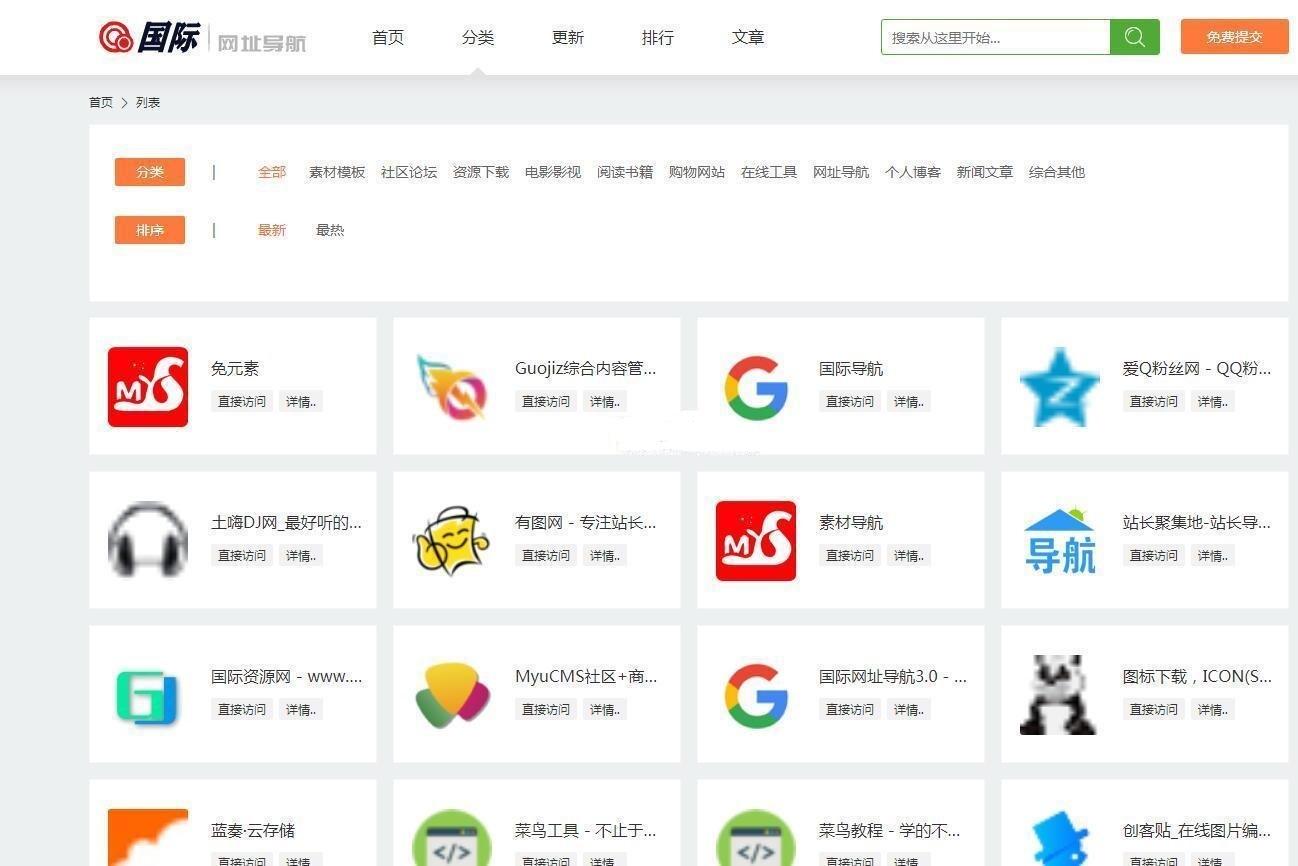Image resolution: width=1298 pixels, height=866 pixels.
Task: Select the 最热 sort option
Action: click(330, 230)
